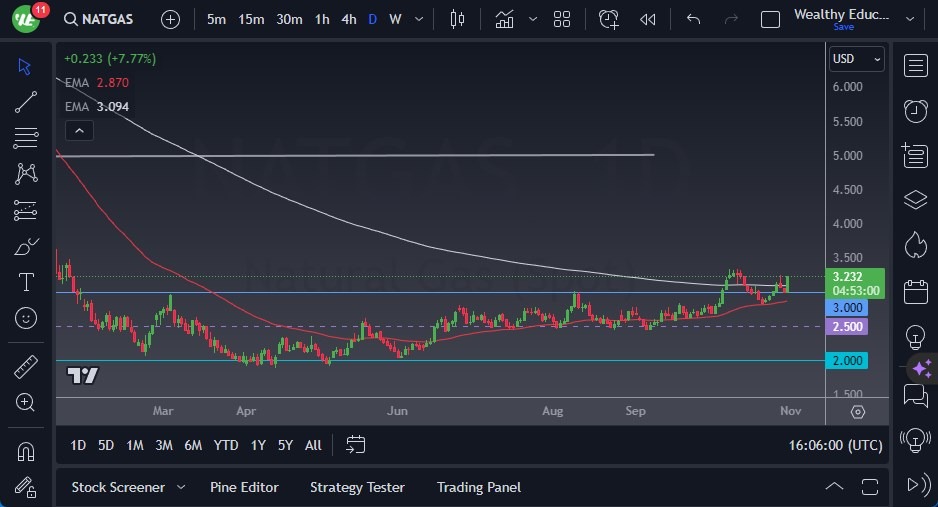Toggle the lock drawings tool
The width and height of the screenshot is (938, 507).
point(26,487)
